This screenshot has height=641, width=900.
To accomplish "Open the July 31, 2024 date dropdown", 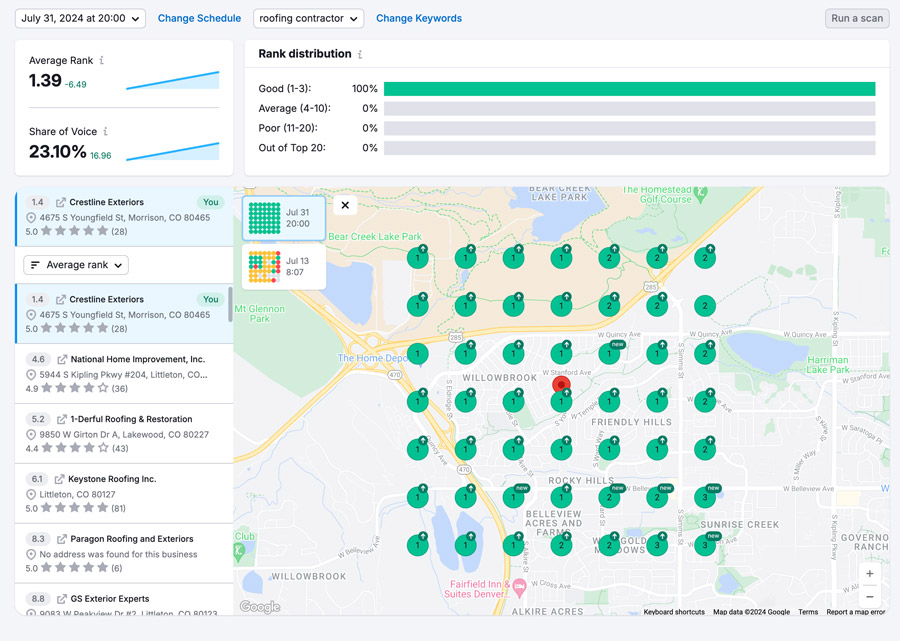I will [x=80, y=18].
